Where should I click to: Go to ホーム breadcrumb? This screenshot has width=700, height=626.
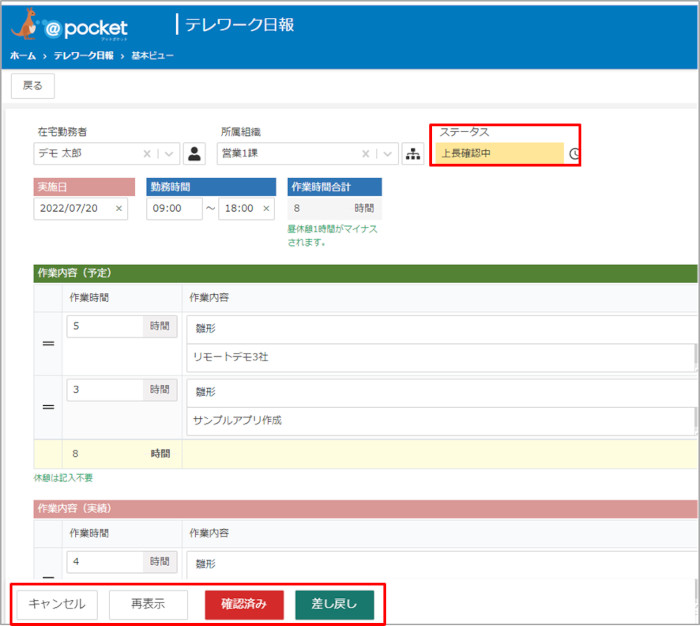pos(23,56)
